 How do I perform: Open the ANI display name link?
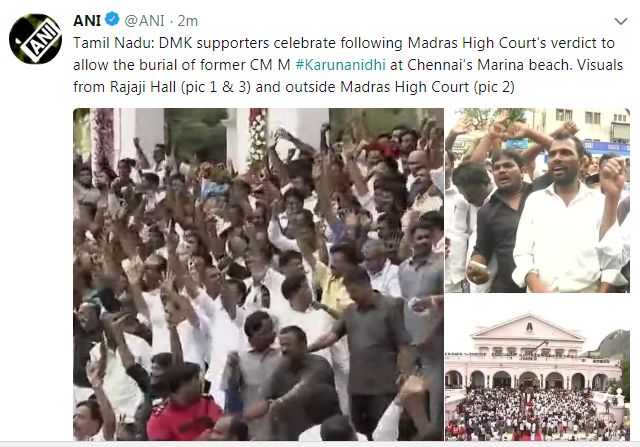(x=87, y=20)
